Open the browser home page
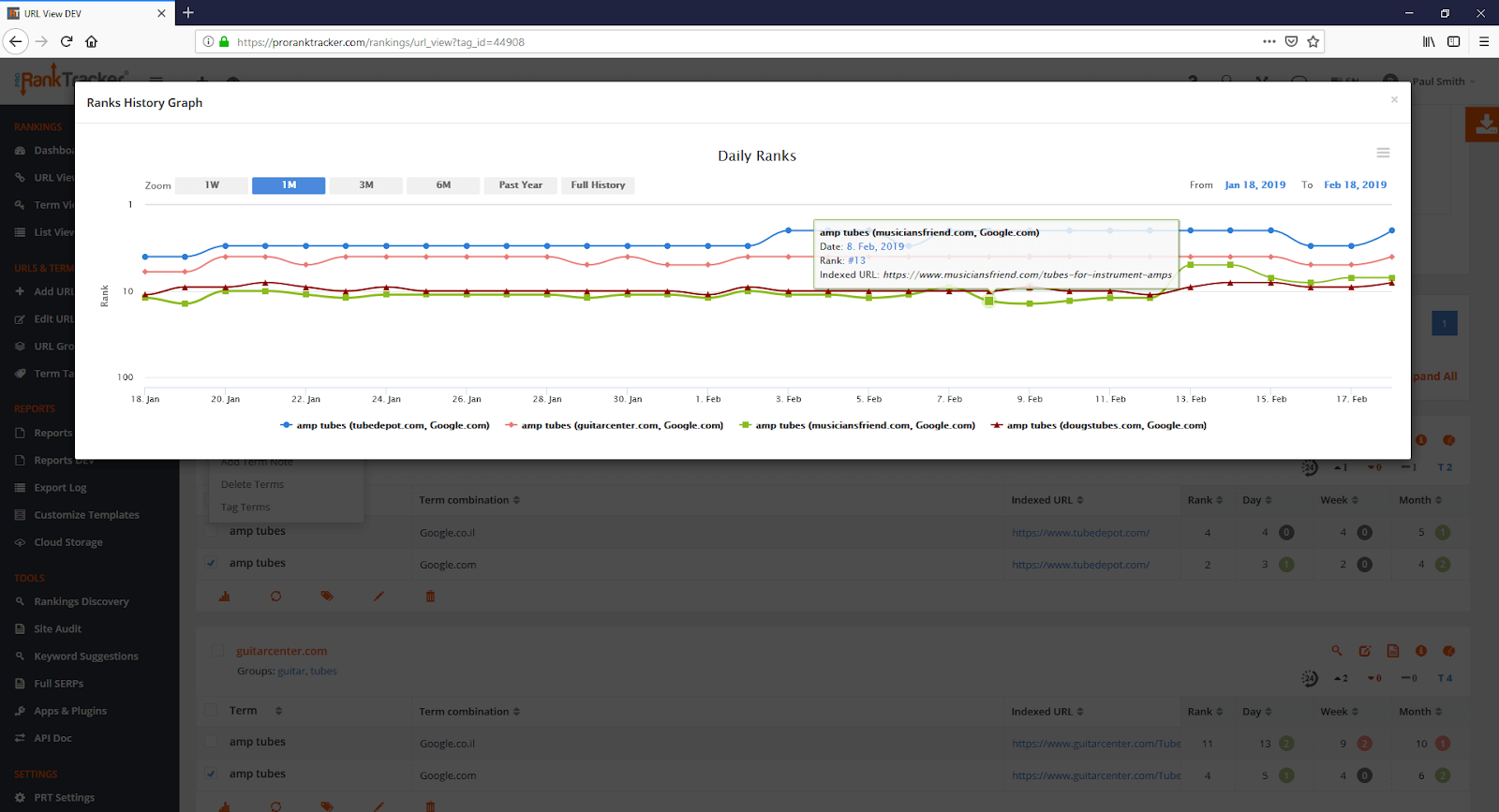This screenshot has height=812, width=1499. click(x=92, y=41)
